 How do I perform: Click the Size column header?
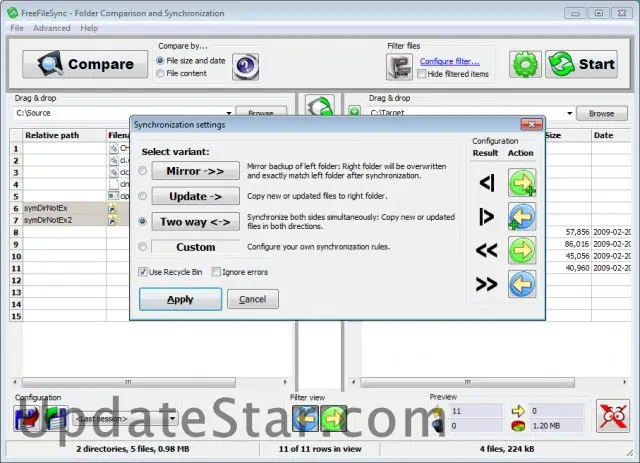point(568,135)
